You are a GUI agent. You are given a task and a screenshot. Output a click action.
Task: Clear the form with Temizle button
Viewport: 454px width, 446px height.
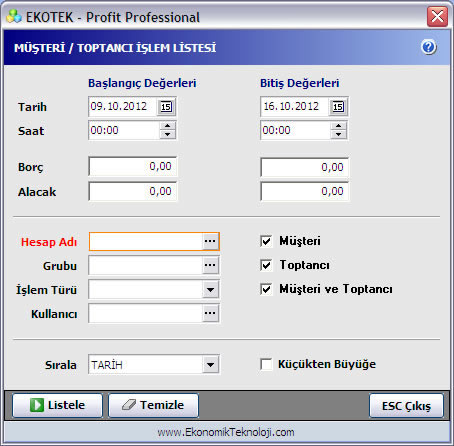pos(153,405)
